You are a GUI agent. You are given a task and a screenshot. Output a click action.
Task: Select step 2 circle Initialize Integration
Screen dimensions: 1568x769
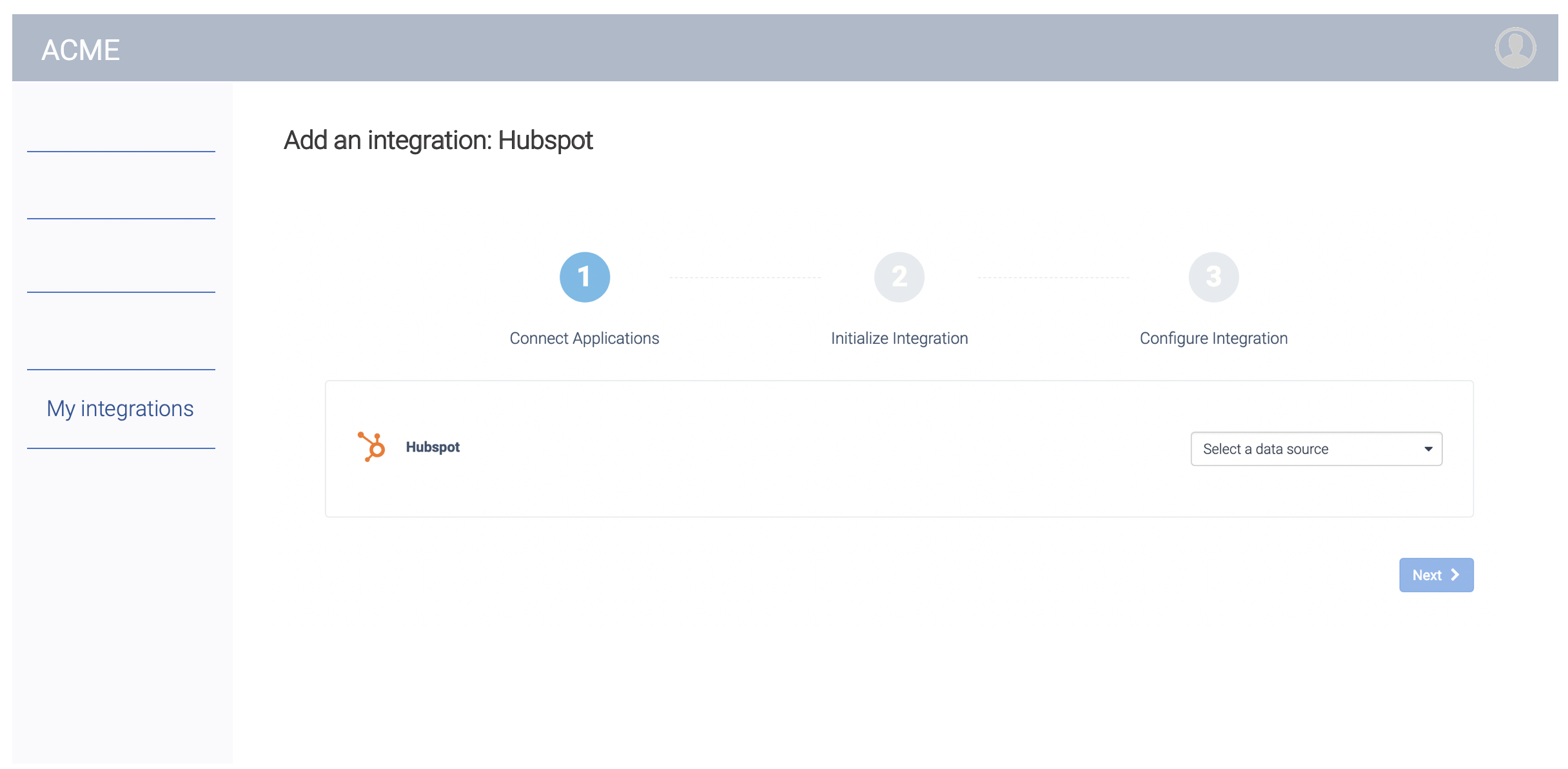point(899,277)
